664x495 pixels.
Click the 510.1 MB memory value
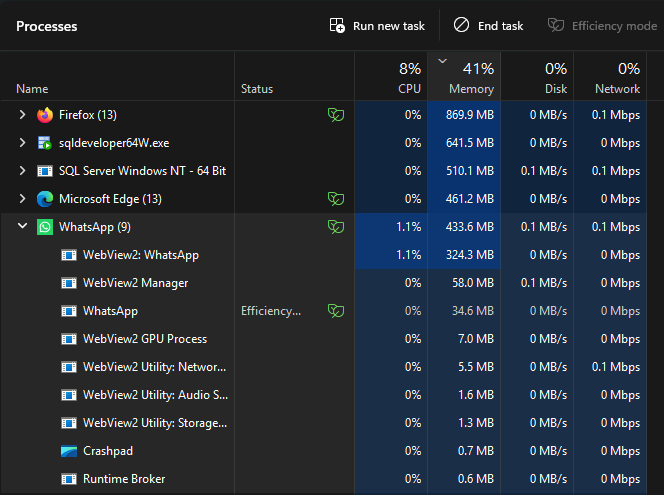click(470, 171)
